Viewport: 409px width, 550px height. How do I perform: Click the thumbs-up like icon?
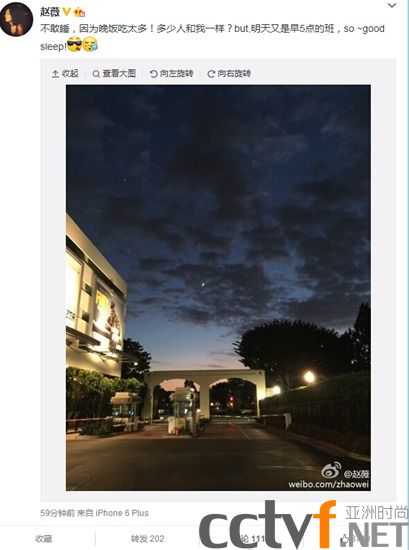pyautogui.click(x=344, y=539)
